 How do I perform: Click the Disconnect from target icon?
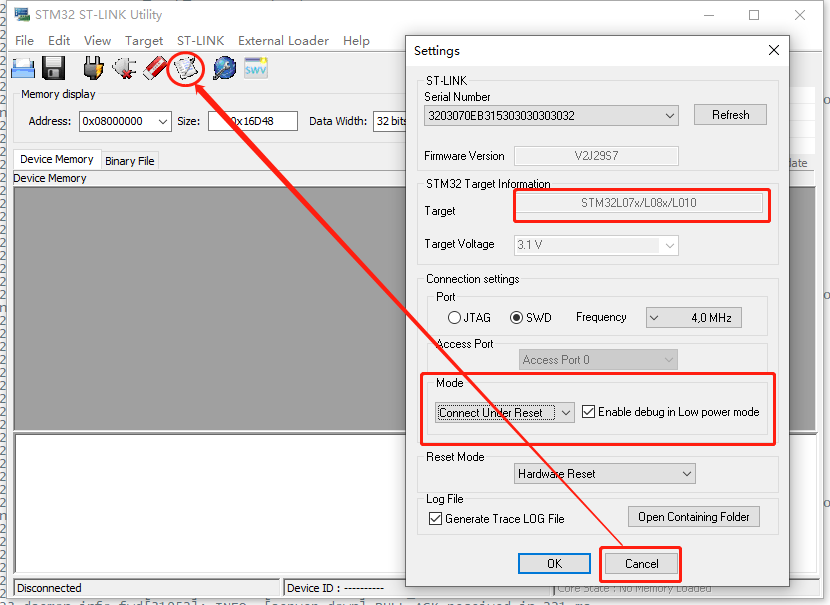pos(124,68)
